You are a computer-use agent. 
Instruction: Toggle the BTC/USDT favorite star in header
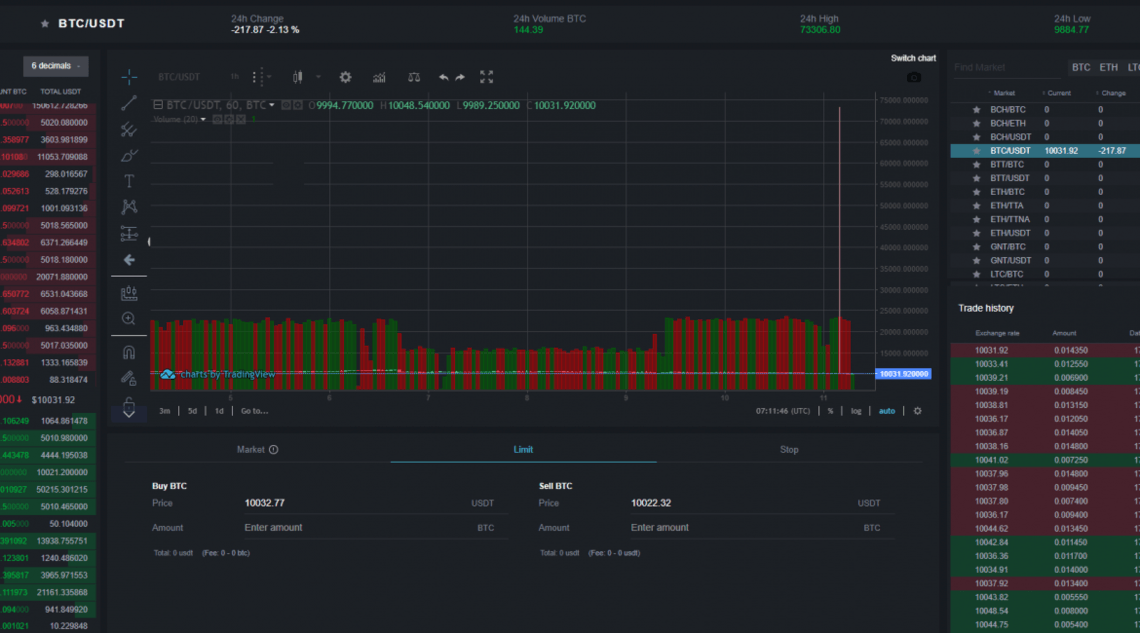(x=45, y=23)
